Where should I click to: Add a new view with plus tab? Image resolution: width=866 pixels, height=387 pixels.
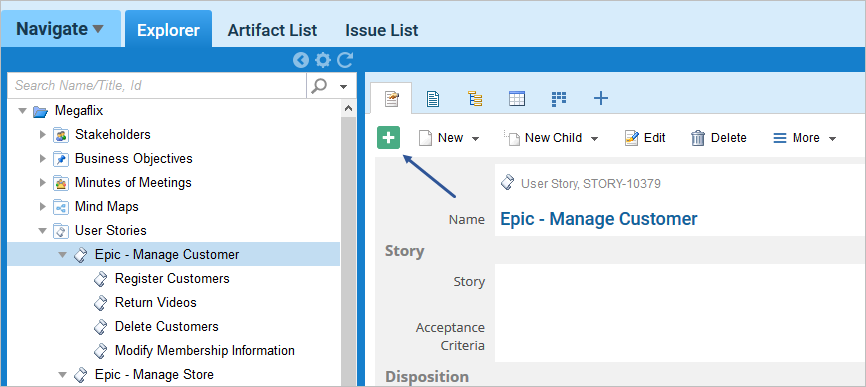(x=600, y=99)
